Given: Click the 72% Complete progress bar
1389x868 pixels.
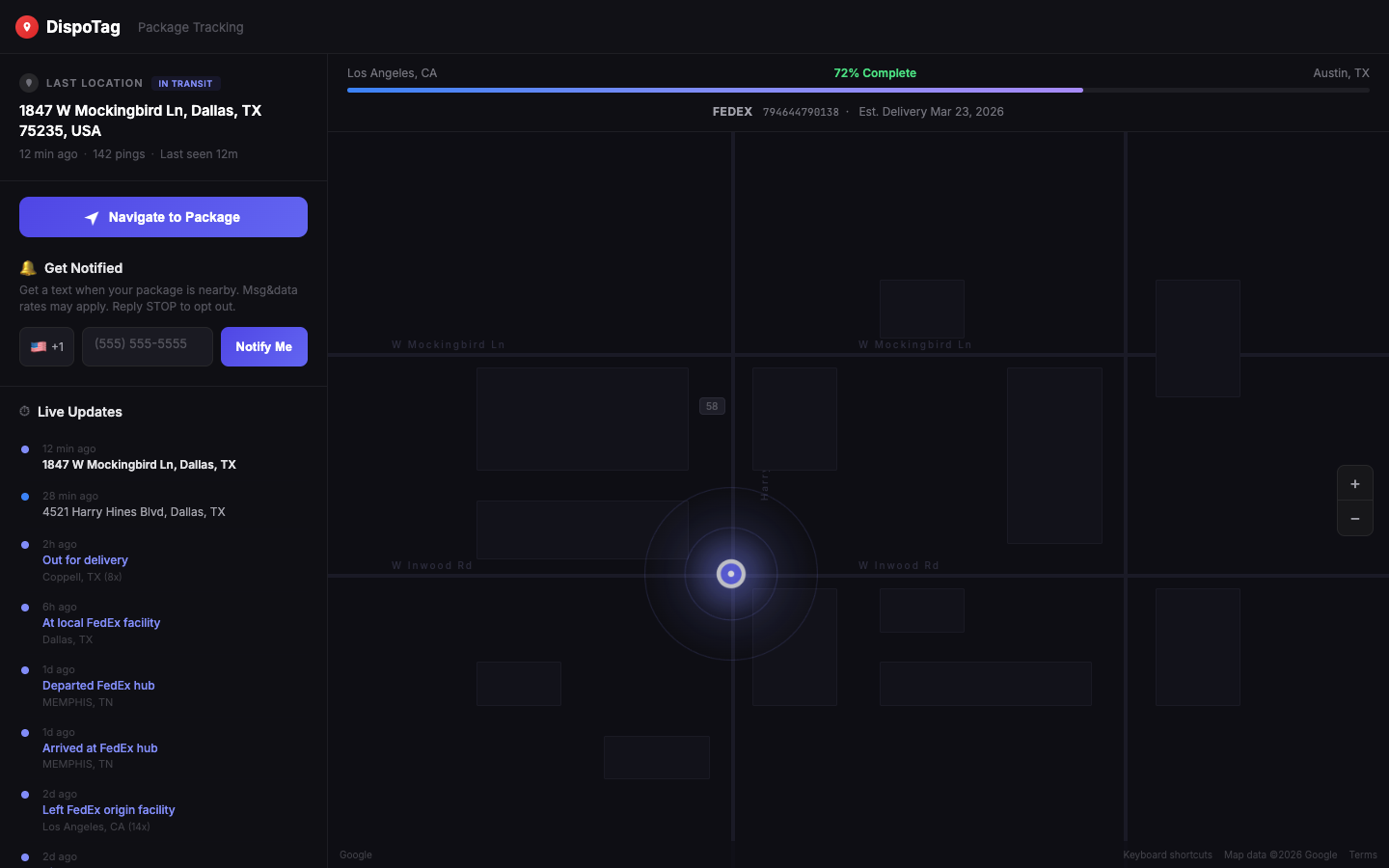Looking at the screenshot, I should click(x=858, y=90).
